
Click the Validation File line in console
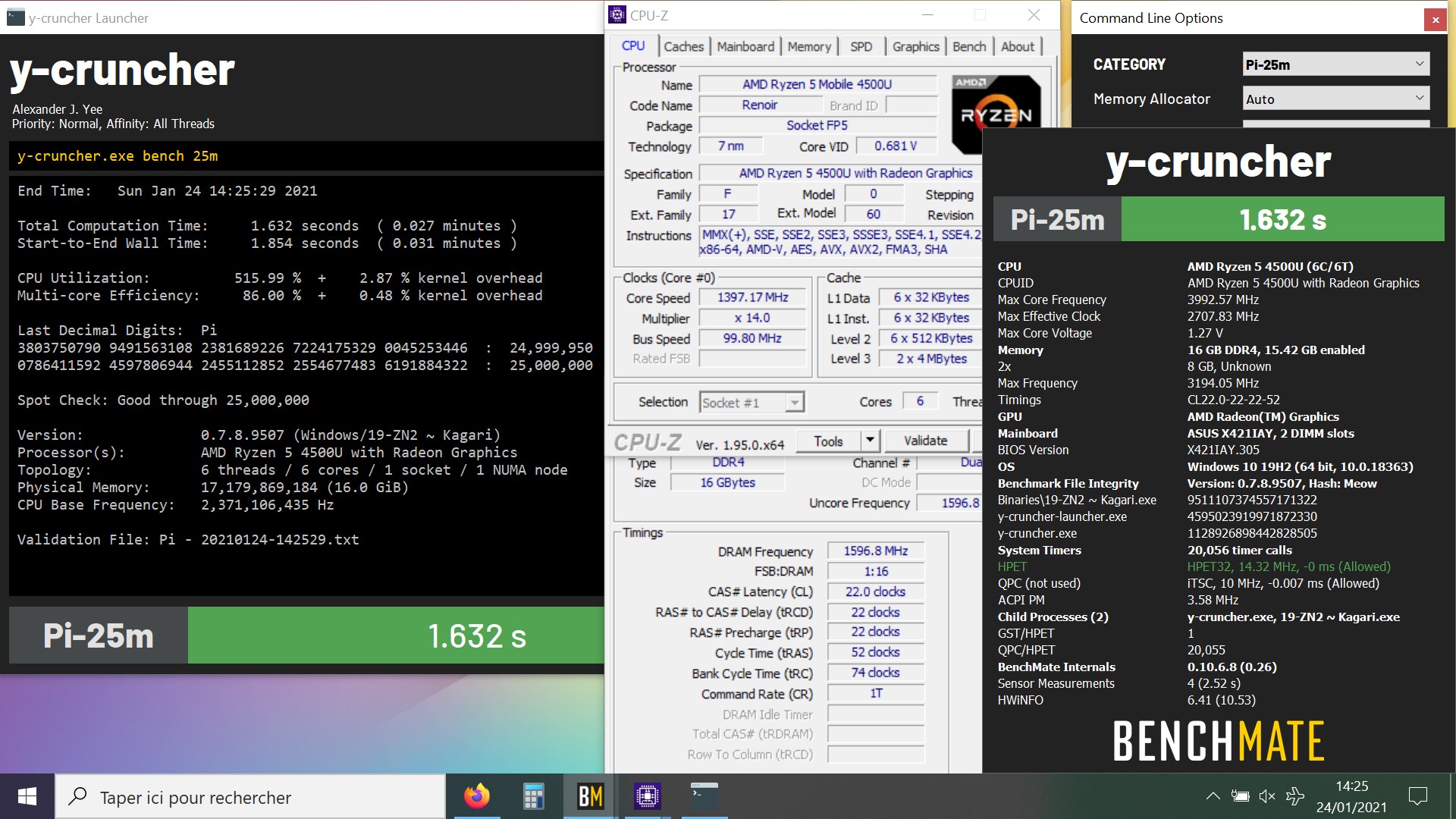188,540
